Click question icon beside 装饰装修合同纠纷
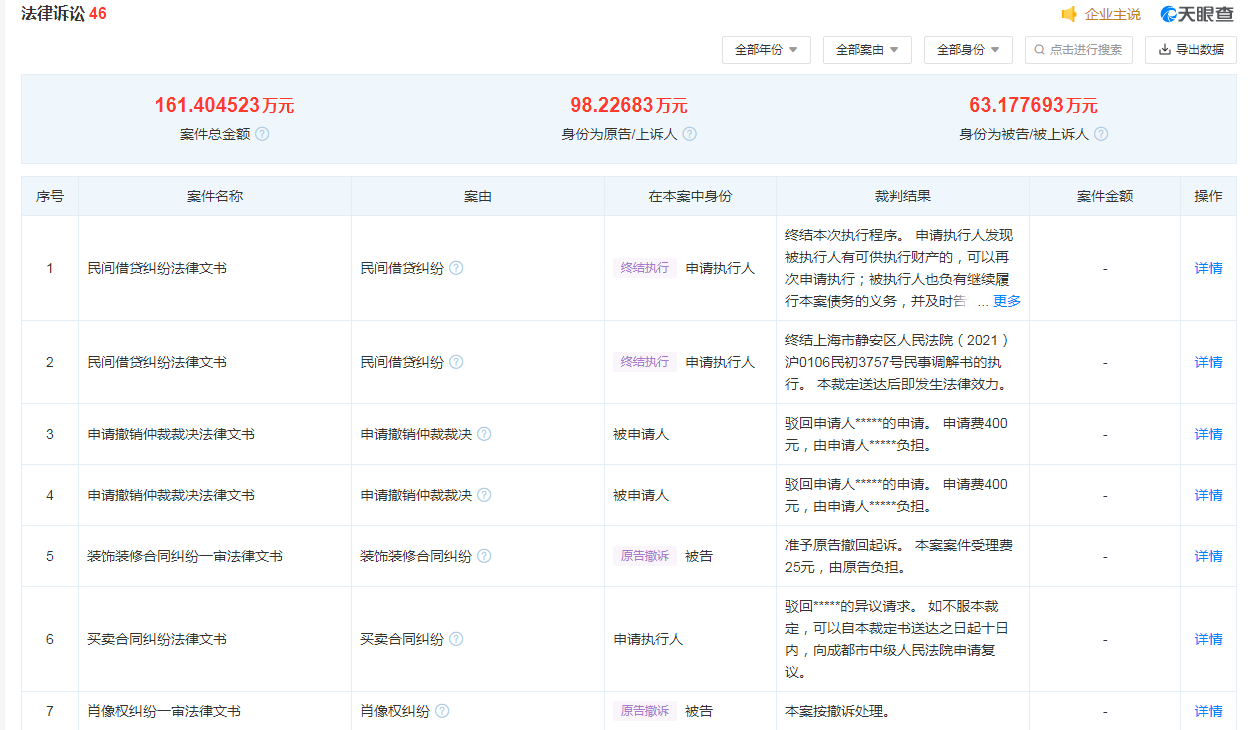Image resolution: width=1252 pixels, height=730 pixels. (484, 556)
